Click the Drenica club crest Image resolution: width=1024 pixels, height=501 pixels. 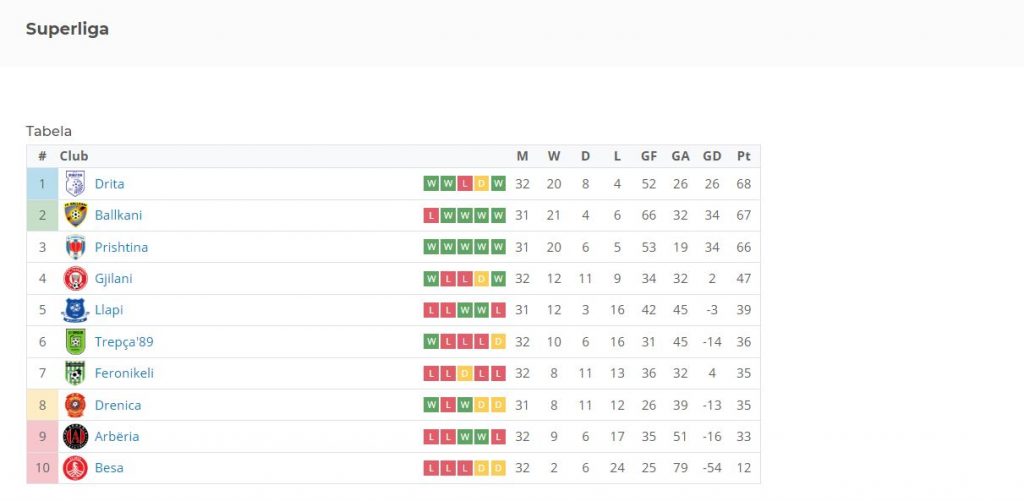click(75, 405)
